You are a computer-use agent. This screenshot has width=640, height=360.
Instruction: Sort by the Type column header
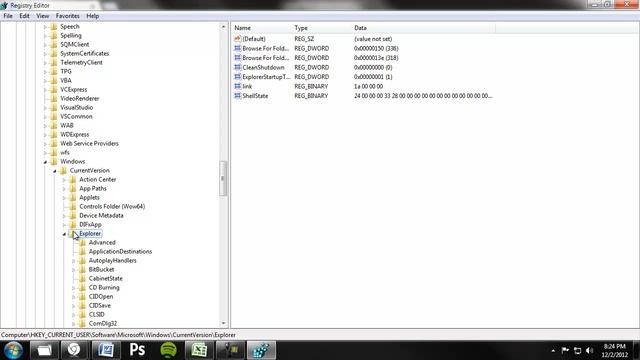321,28
